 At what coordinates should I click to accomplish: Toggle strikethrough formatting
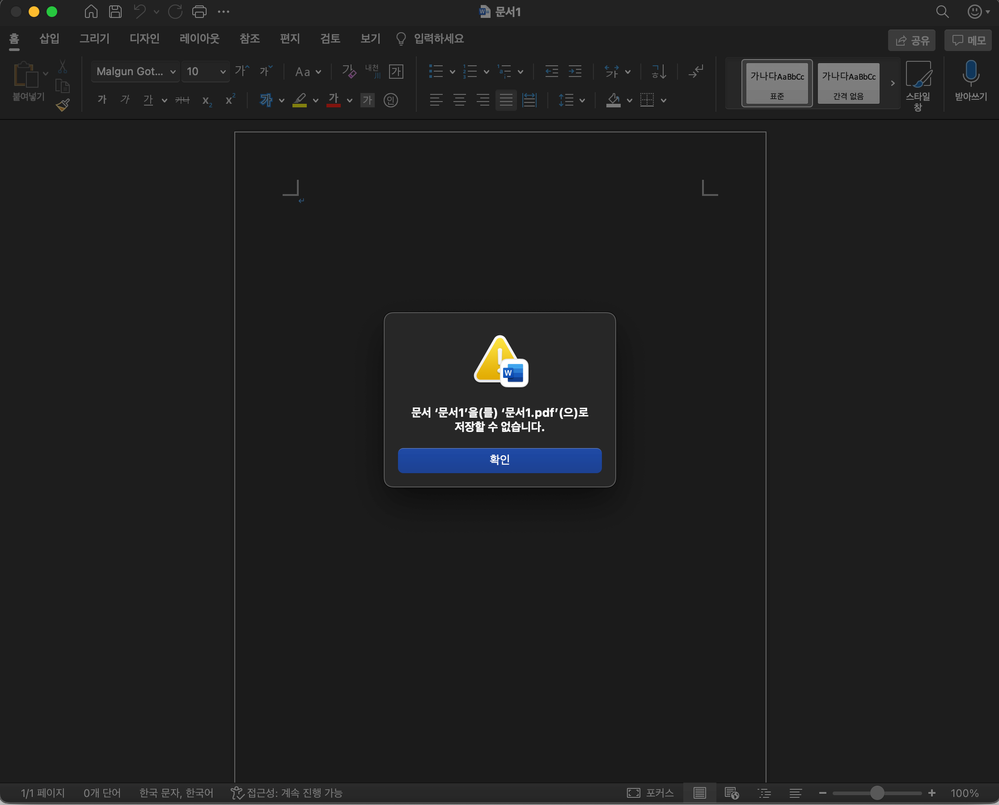pyautogui.click(x=182, y=100)
